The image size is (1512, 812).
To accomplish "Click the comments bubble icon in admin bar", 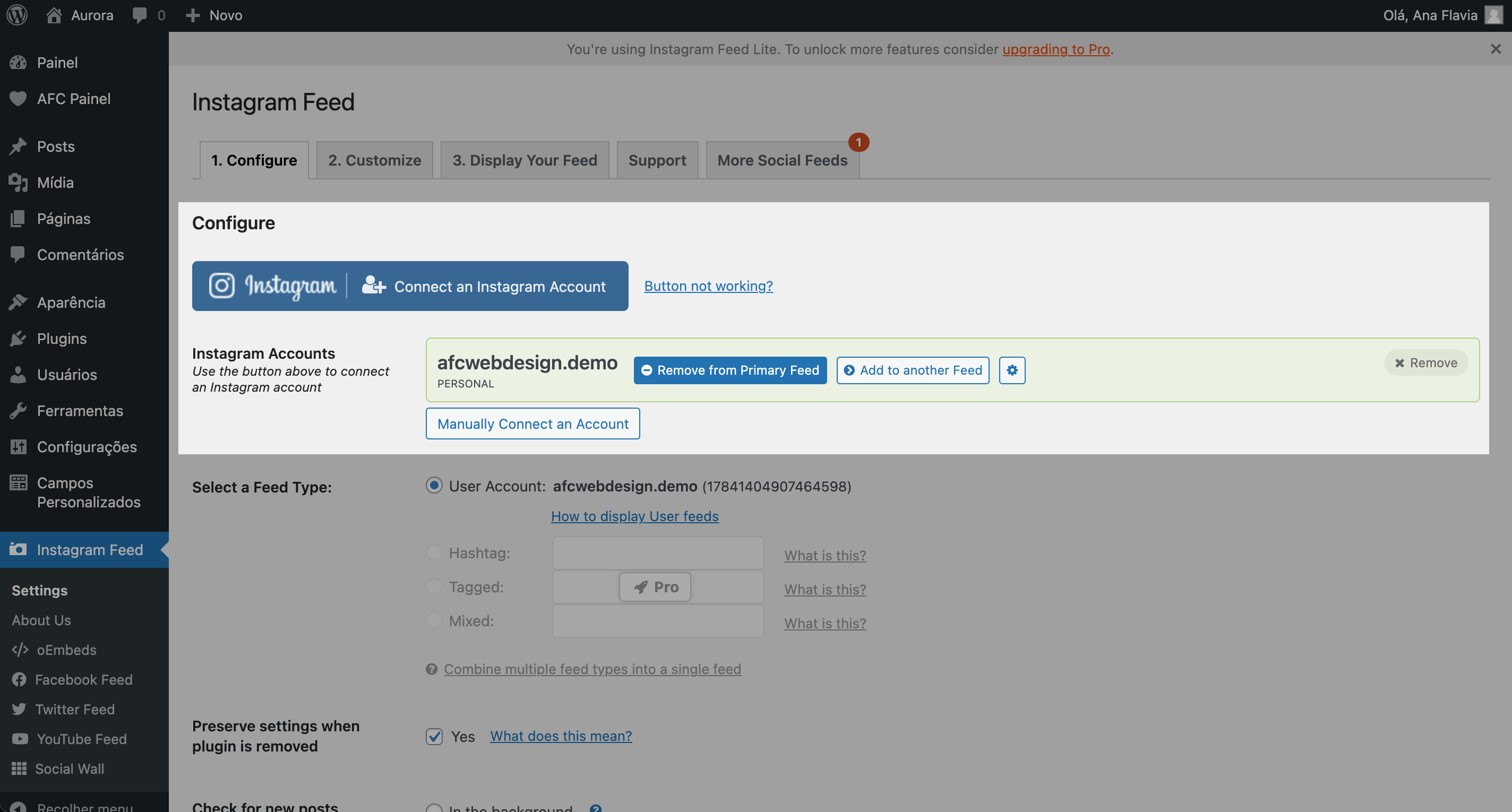I will 140,15.
